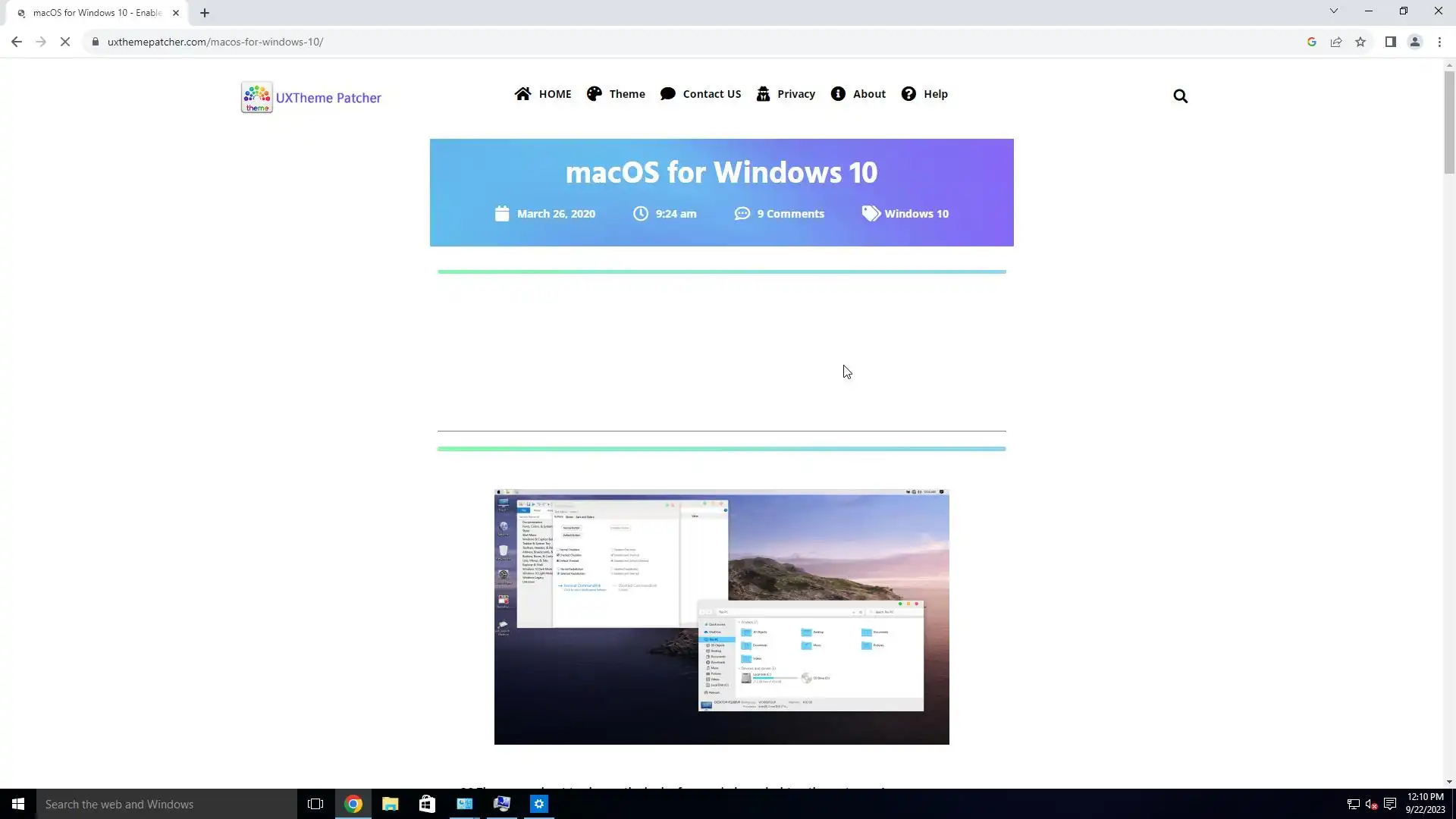Open a new browser tab

click(x=205, y=13)
